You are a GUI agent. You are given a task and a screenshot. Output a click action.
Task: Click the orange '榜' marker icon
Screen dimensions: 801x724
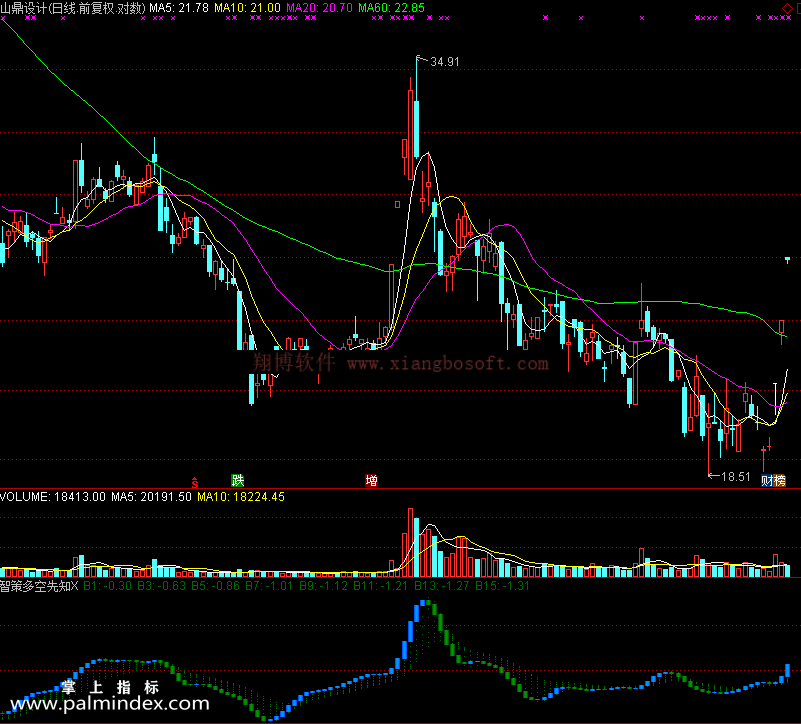click(x=780, y=480)
